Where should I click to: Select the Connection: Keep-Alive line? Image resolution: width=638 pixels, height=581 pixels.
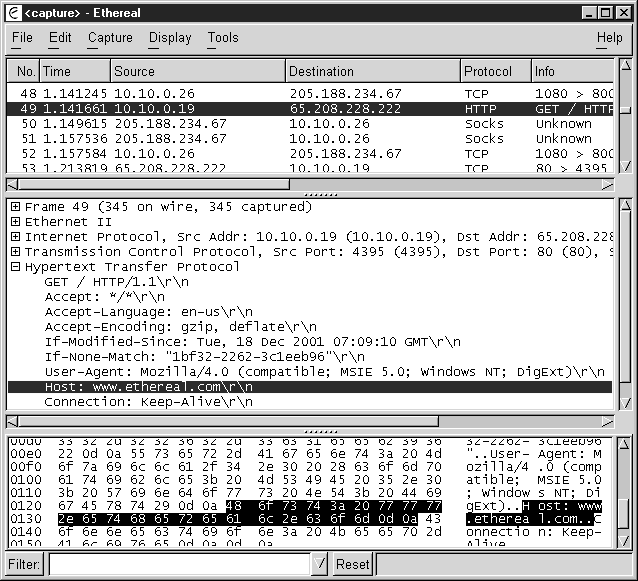[149, 402]
